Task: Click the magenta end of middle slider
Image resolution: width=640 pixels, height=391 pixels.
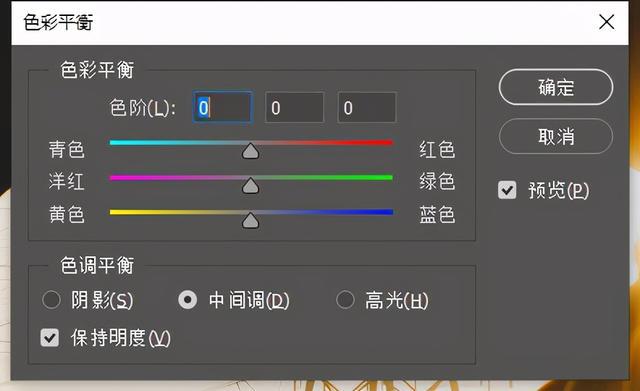Action: pos(115,177)
